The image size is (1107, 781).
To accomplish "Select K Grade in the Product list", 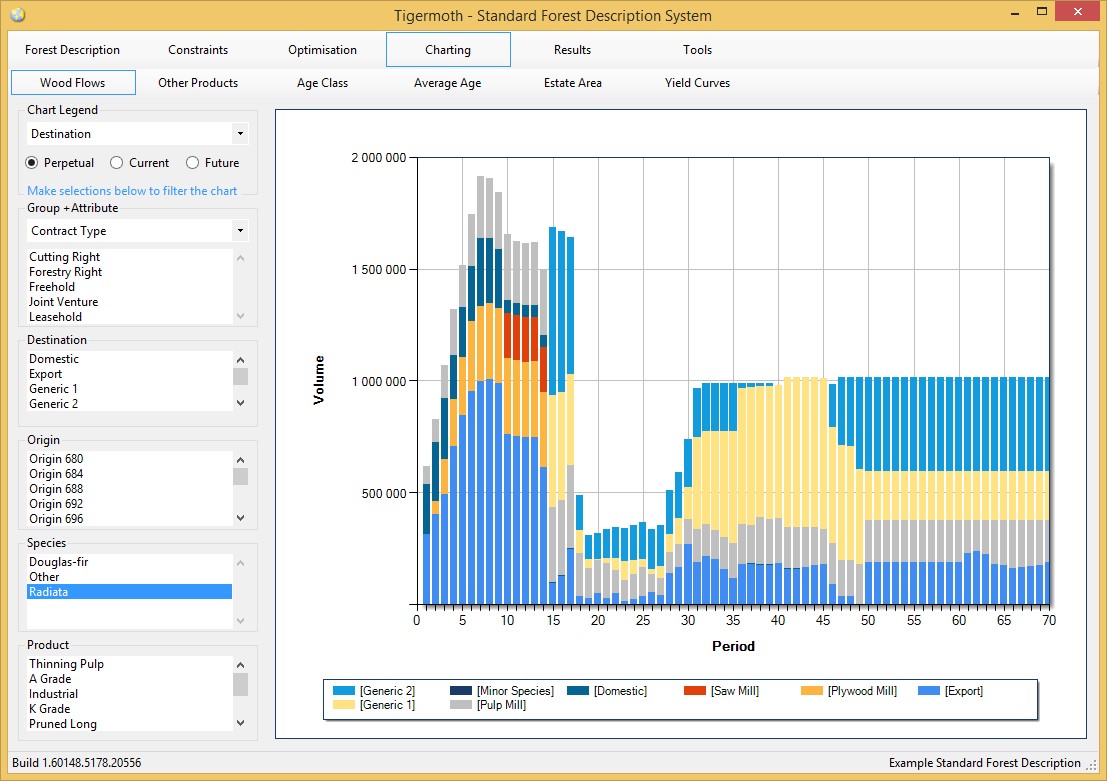I will pos(130,708).
